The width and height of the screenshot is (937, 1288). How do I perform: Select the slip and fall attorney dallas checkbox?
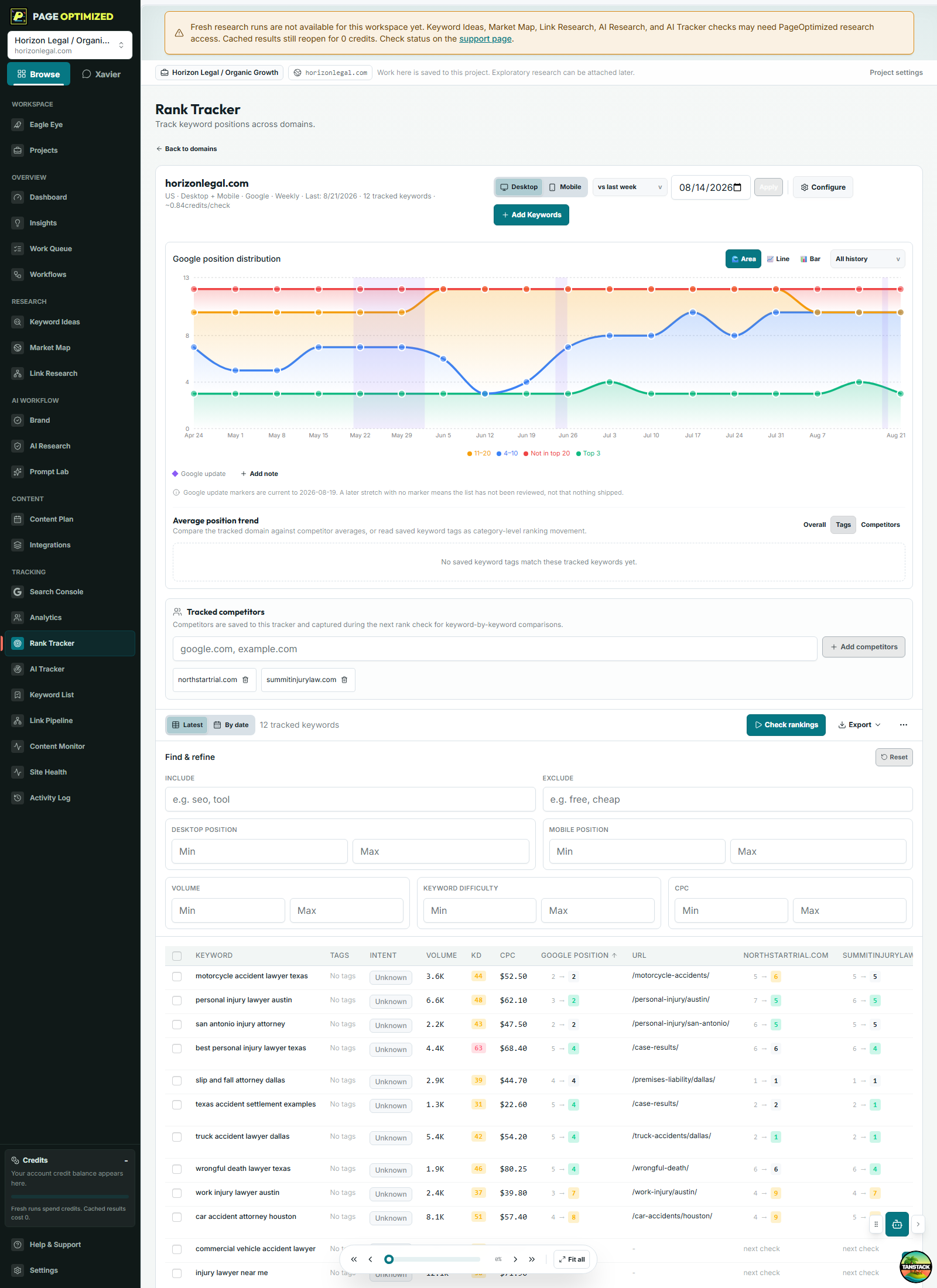pos(177,1081)
